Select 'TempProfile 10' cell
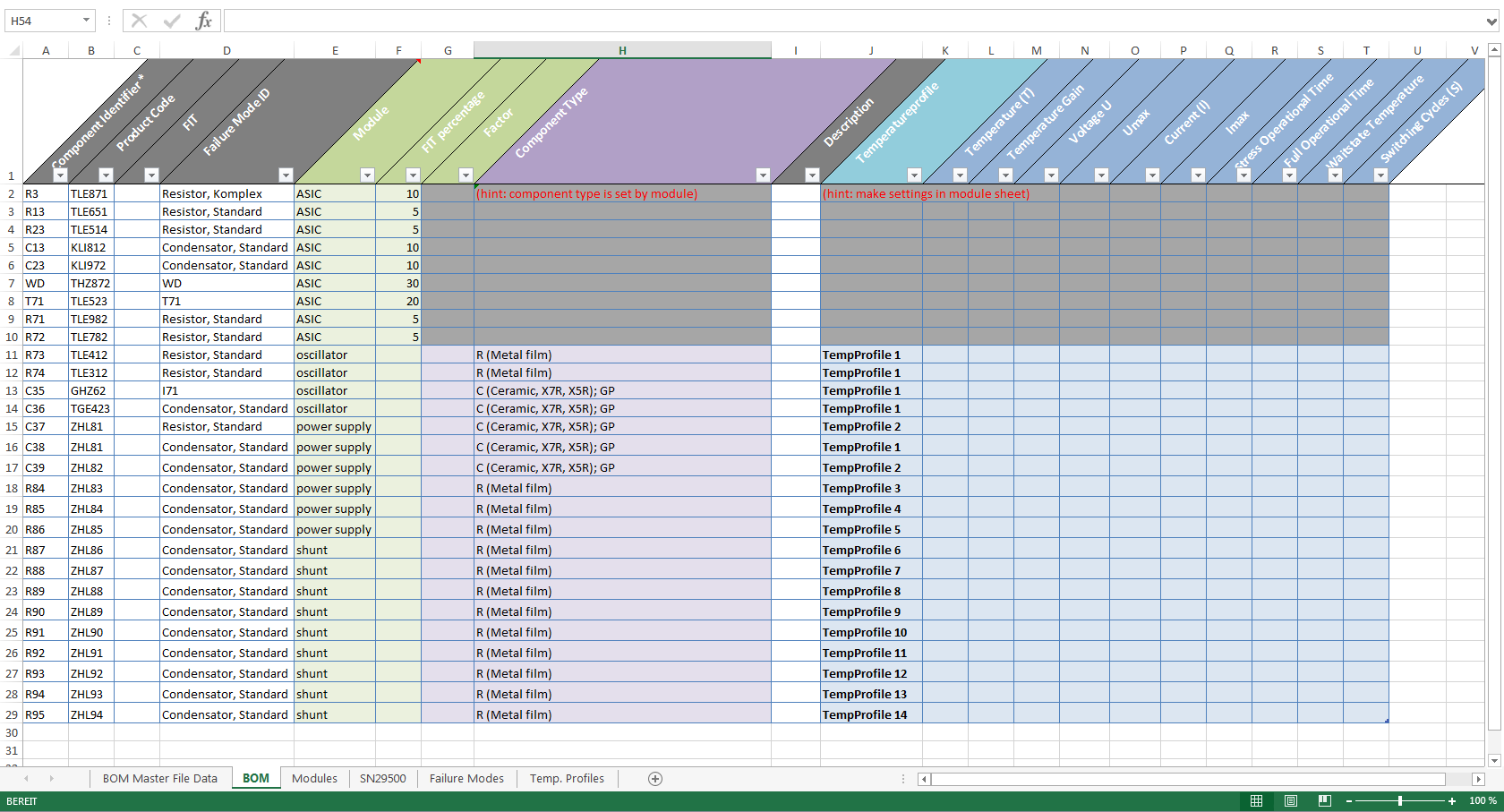This screenshot has height=812, width=1504. (871, 632)
